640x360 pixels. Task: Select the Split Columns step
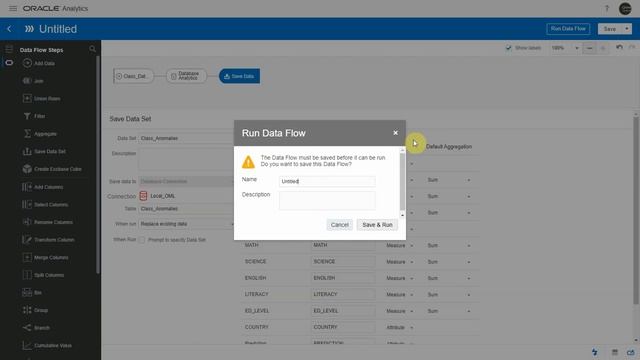click(44, 275)
